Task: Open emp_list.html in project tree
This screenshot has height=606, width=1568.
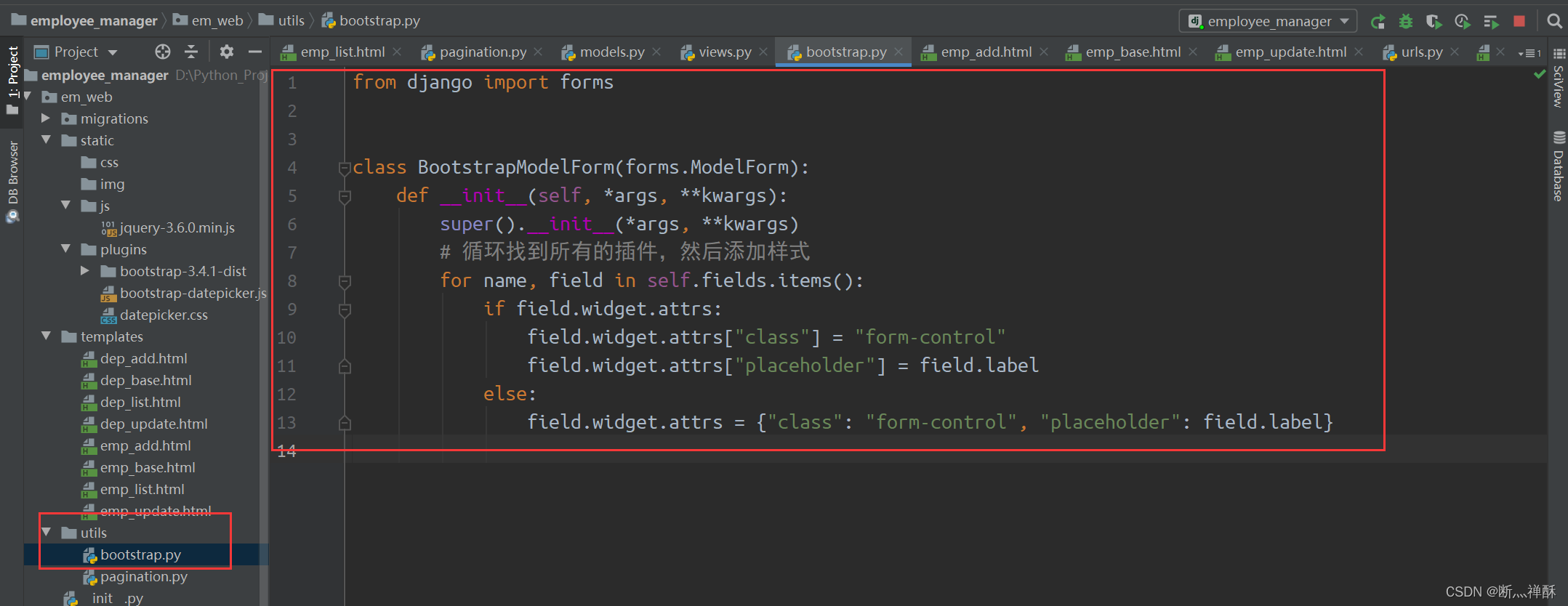Action: pyautogui.click(x=133, y=489)
